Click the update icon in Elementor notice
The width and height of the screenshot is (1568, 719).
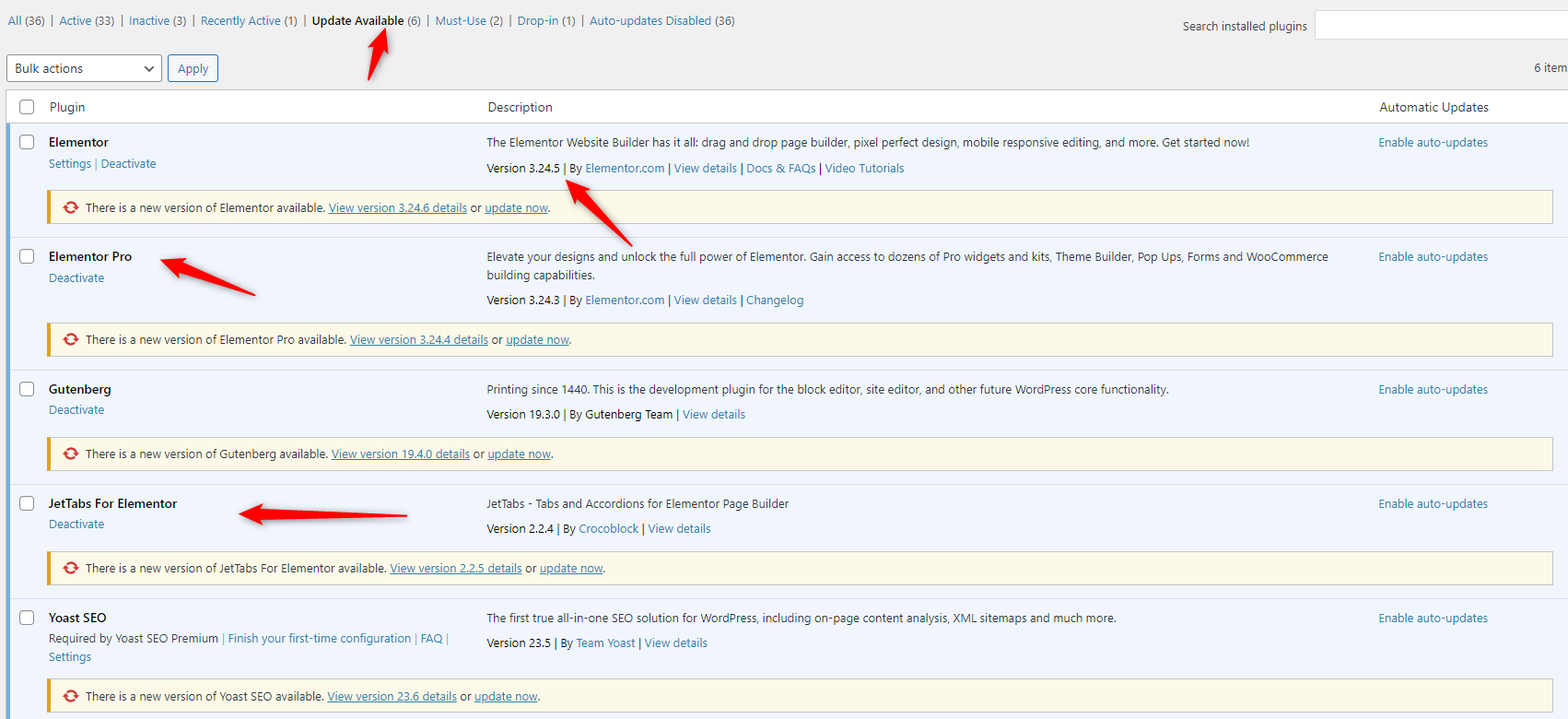(x=71, y=207)
